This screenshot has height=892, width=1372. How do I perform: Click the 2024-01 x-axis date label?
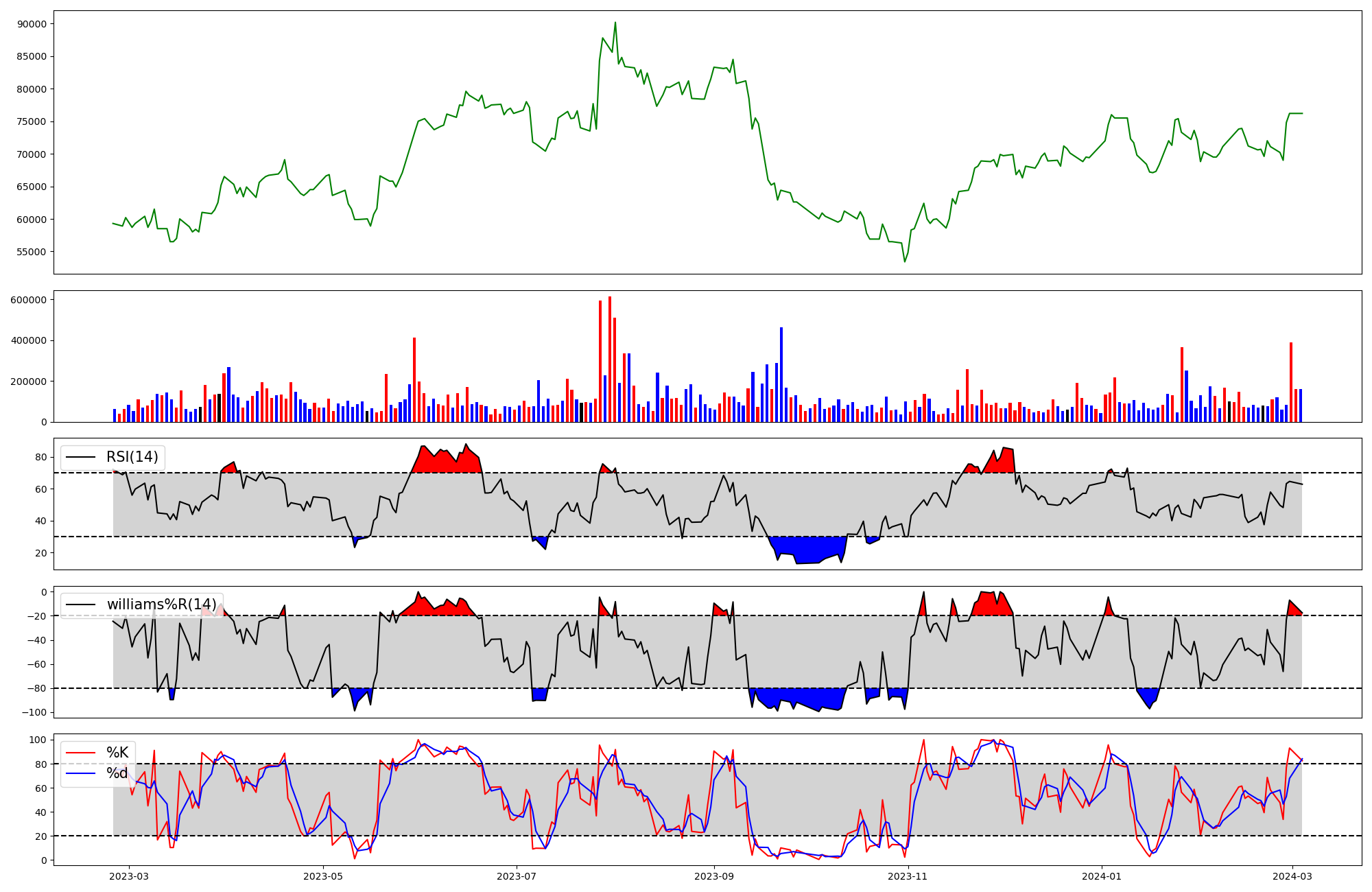pos(1101,876)
